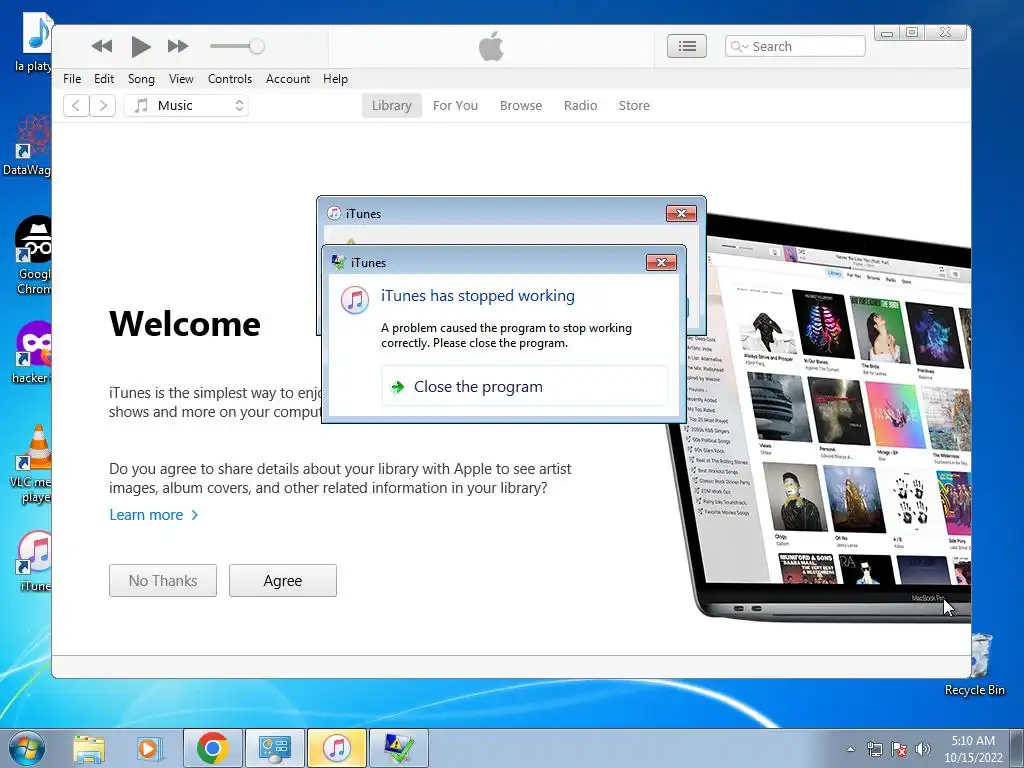Viewport: 1024px width, 768px height.
Task: Click the Agree button
Action: (283, 581)
